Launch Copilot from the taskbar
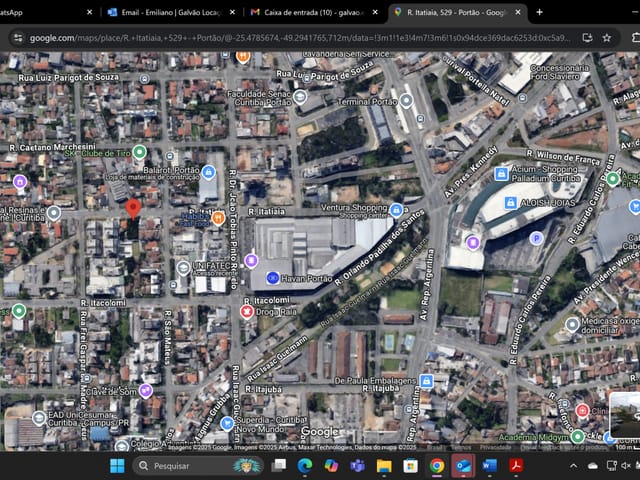 (331, 466)
